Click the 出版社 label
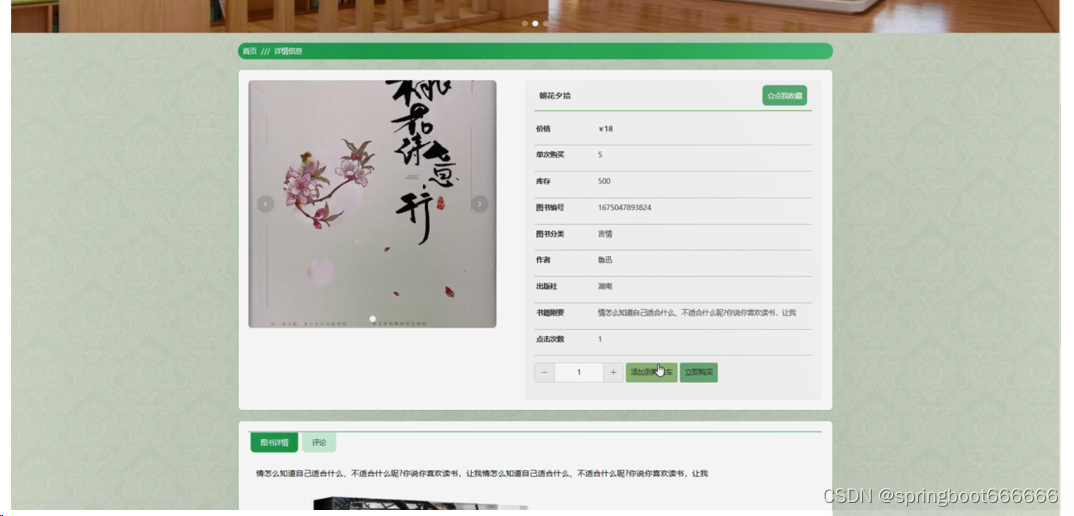The image size is (1074, 516). click(x=547, y=286)
